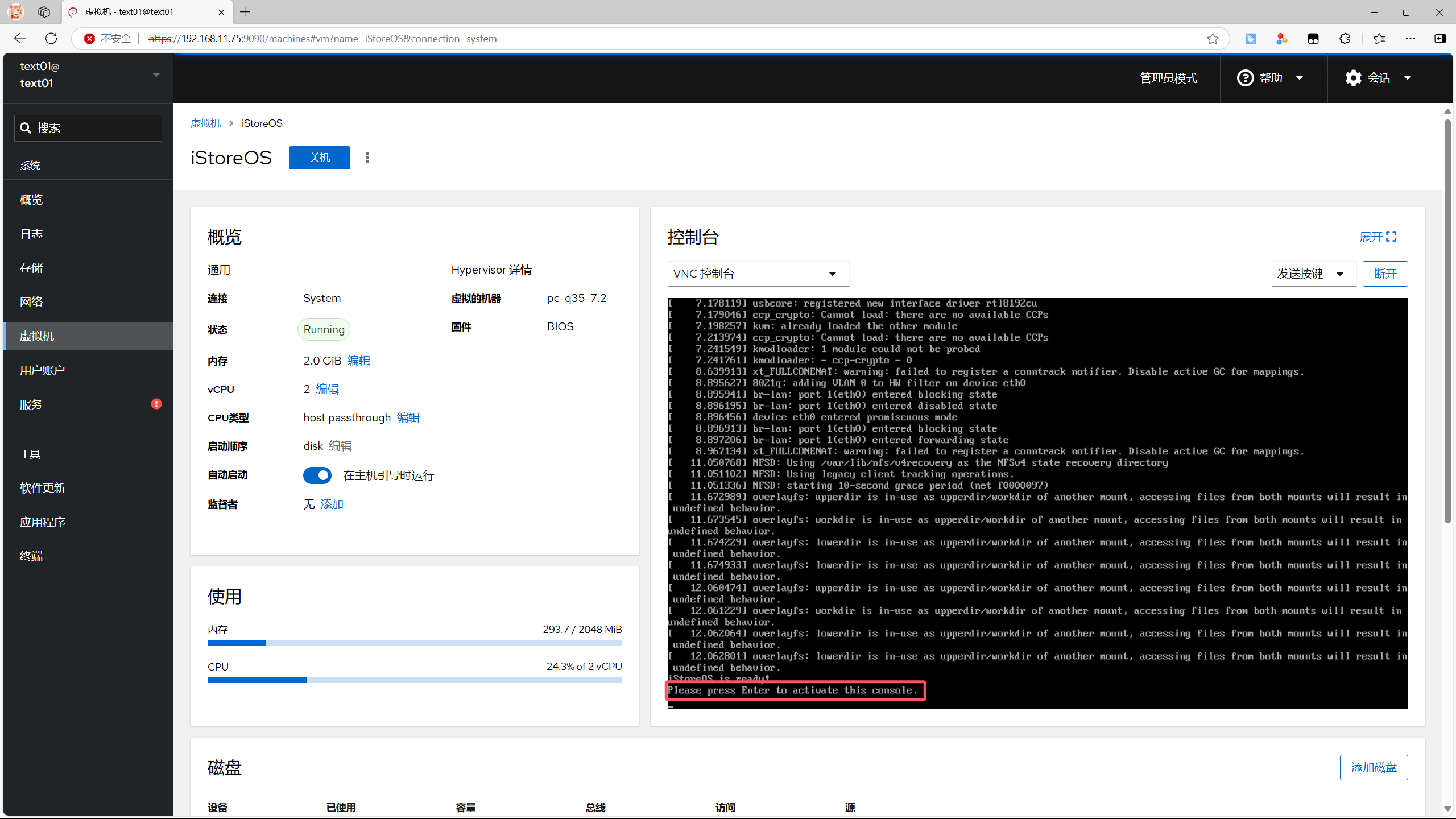Expand console using 展开 icon
Viewport: 1456px width, 819px height.
coord(1391,237)
